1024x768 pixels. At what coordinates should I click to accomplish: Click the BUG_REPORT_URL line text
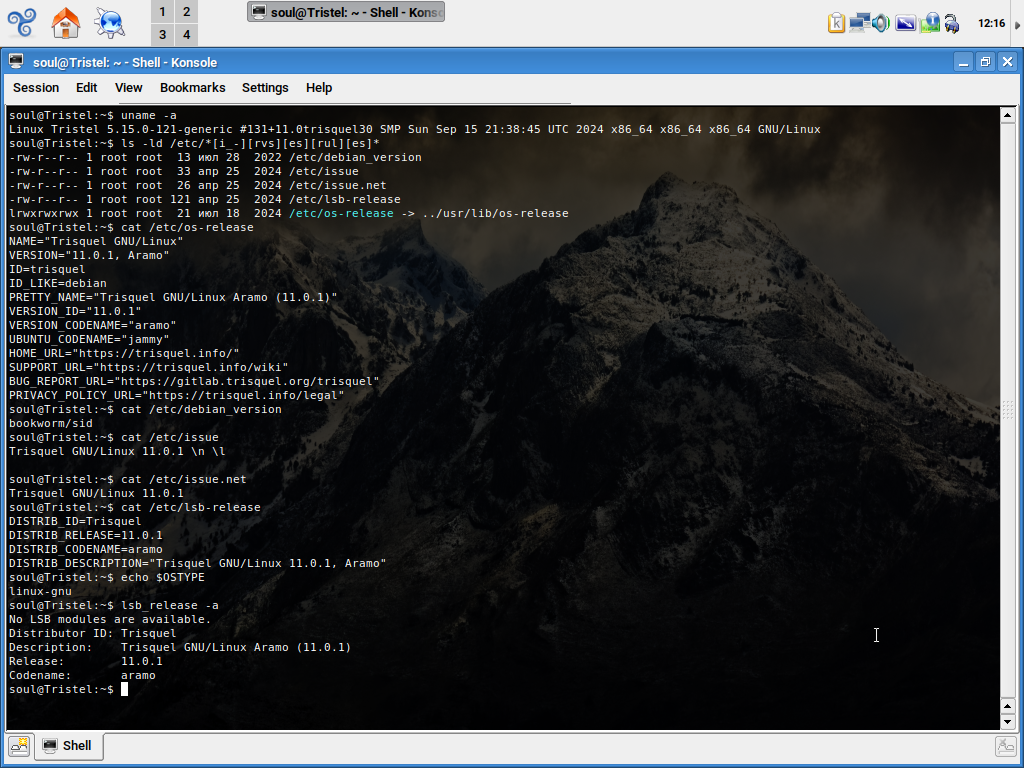click(x=194, y=381)
